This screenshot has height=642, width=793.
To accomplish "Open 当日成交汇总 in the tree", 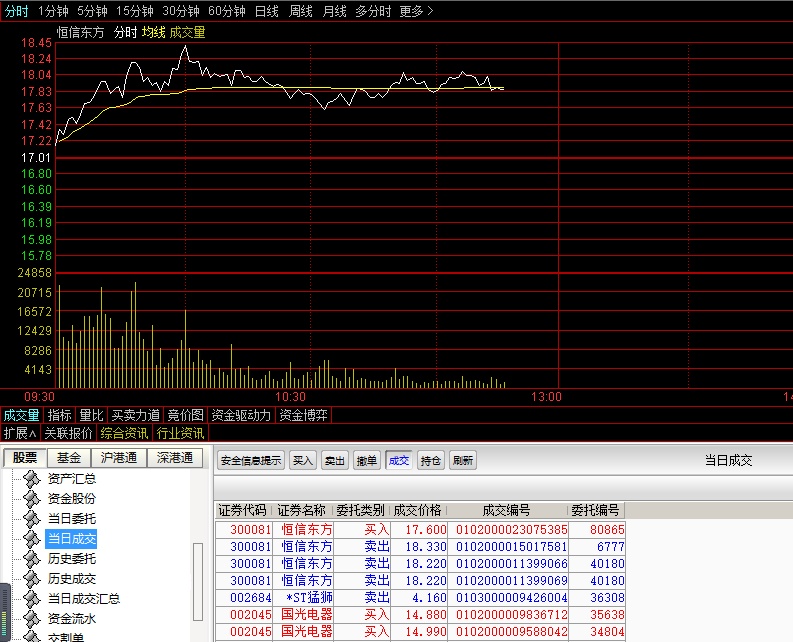I will 83,598.
